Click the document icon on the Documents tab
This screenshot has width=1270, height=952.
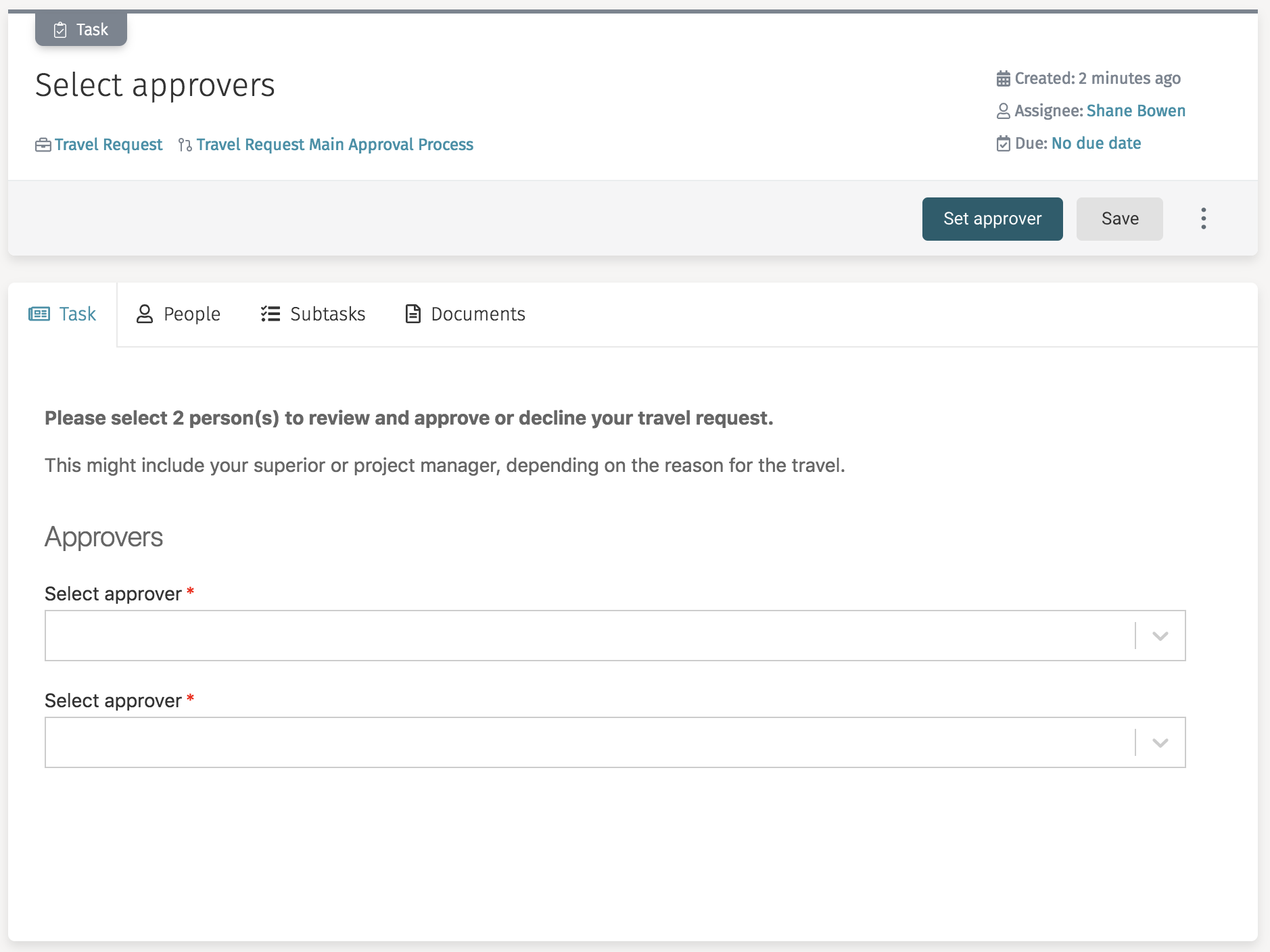coord(412,313)
